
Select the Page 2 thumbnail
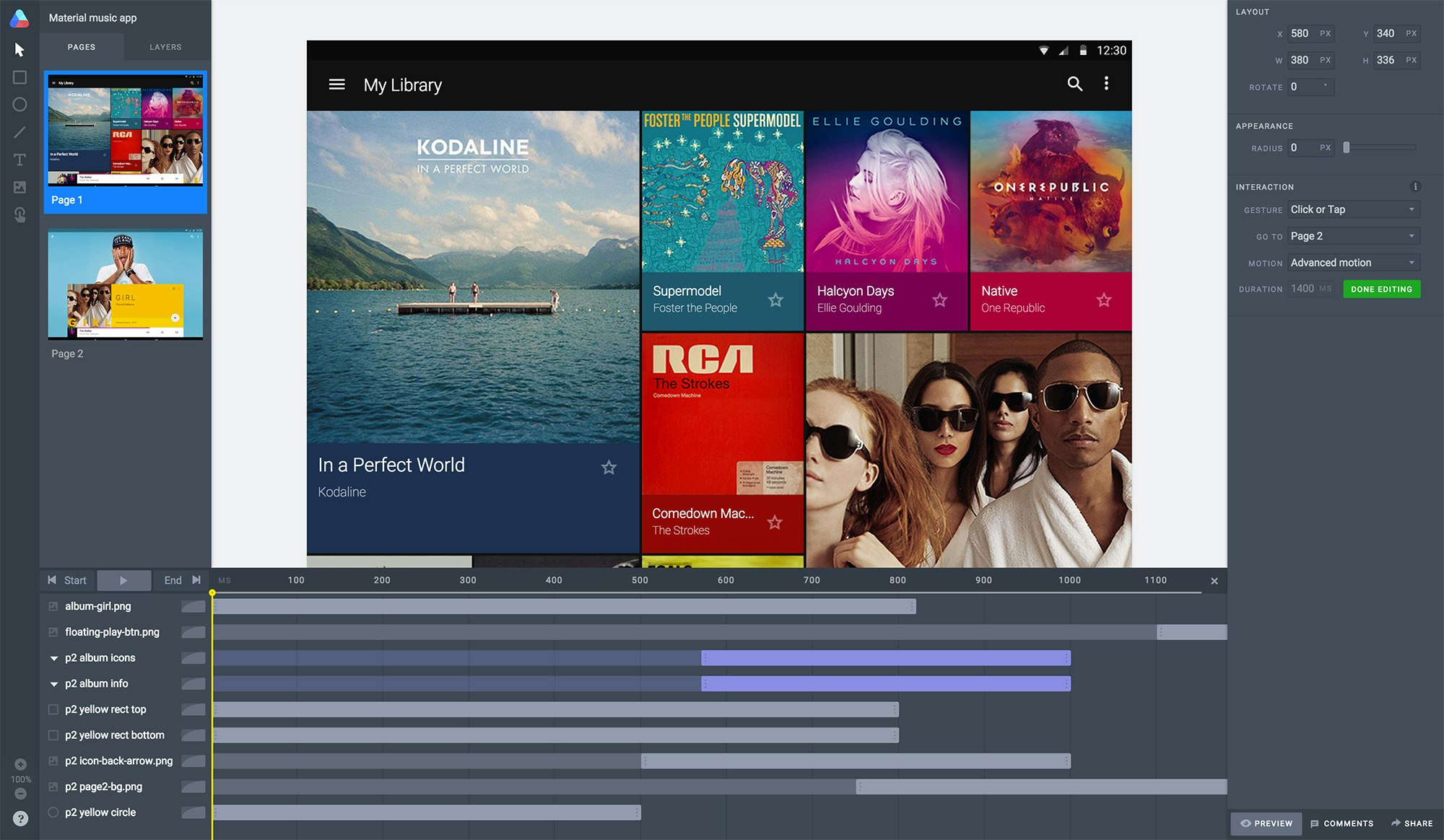click(125, 285)
